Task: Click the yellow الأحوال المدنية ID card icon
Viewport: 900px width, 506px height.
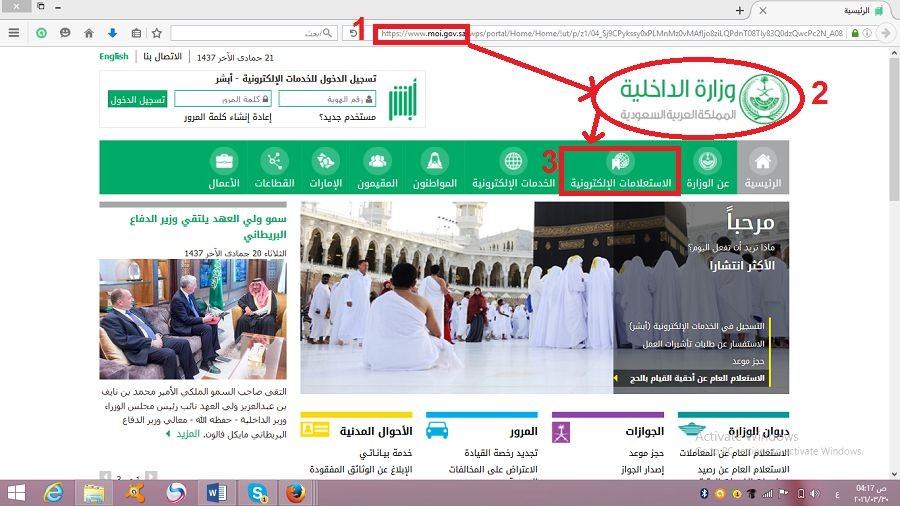Action: (x=315, y=430)
